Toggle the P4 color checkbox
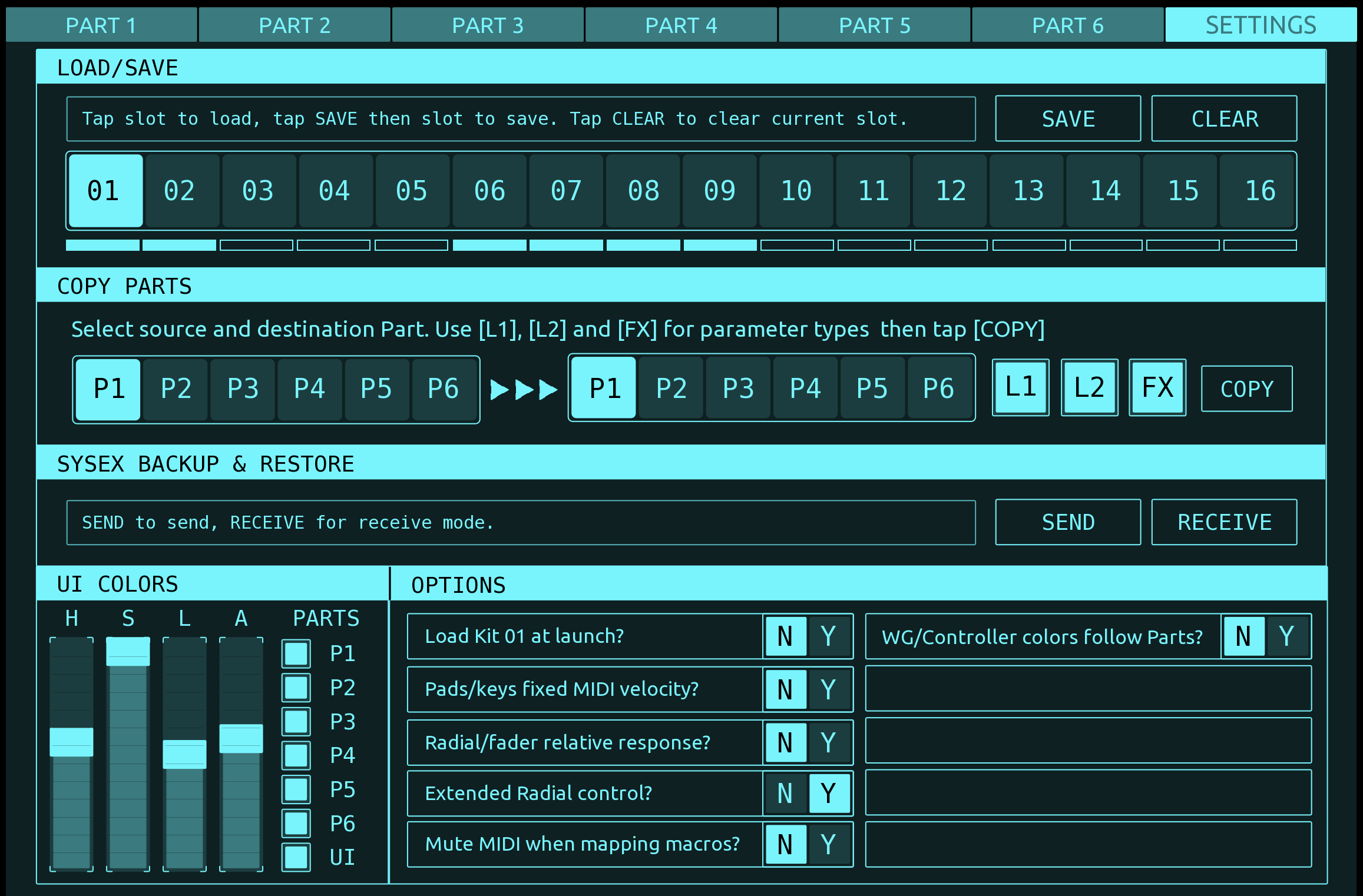Image resolution: width=1363 pixels, height=896 pixels. click(296, 755)
